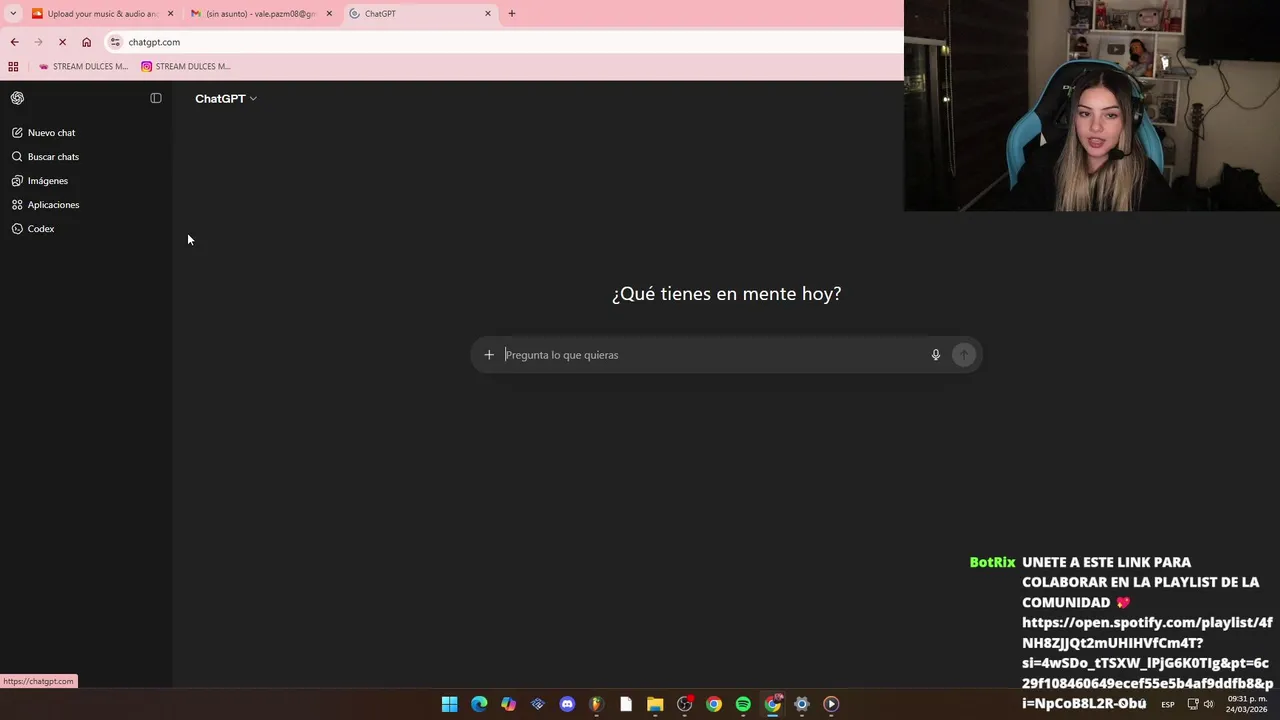Go back with the browser back arrow
The image size is (1280, 720).
point(14,42)
